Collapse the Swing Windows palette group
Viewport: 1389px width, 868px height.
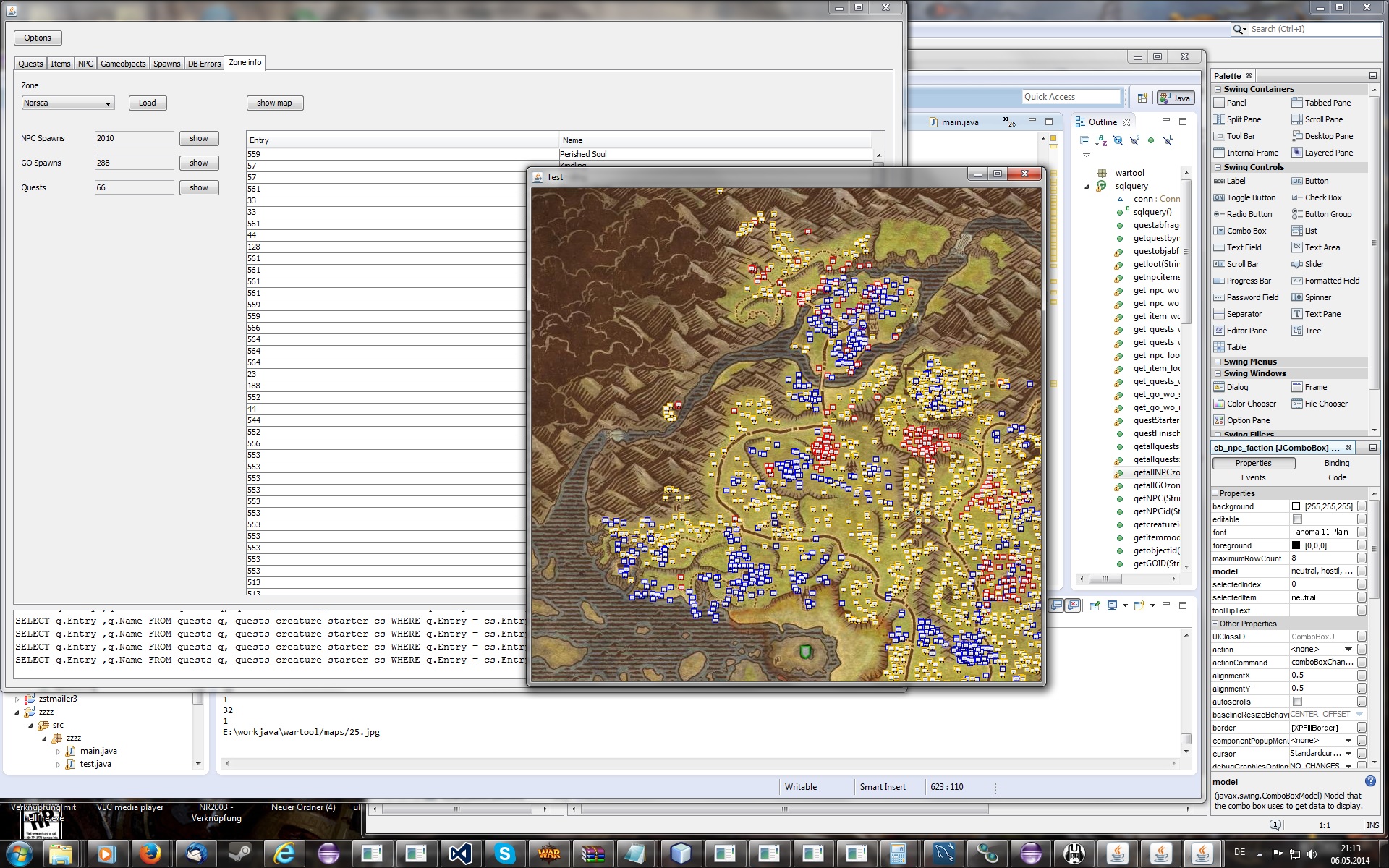1218,373
